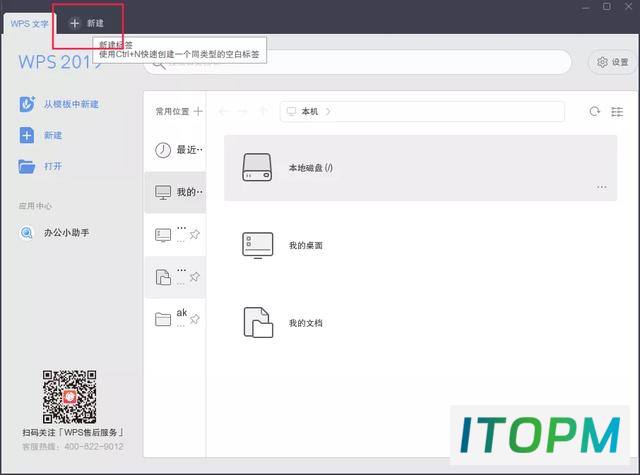This screenshot has height=475, width=640.
Task: Open 设置 settings button
Action: point(612,62)
